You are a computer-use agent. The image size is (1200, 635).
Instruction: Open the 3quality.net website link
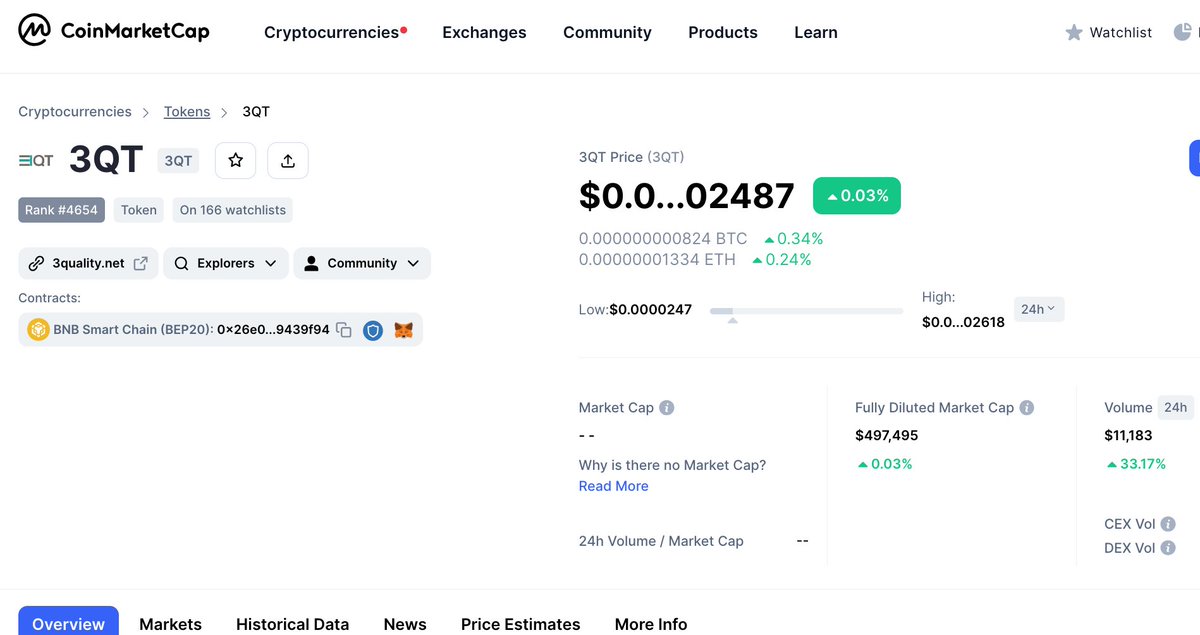pyautogui.click(x=88, y=263)
